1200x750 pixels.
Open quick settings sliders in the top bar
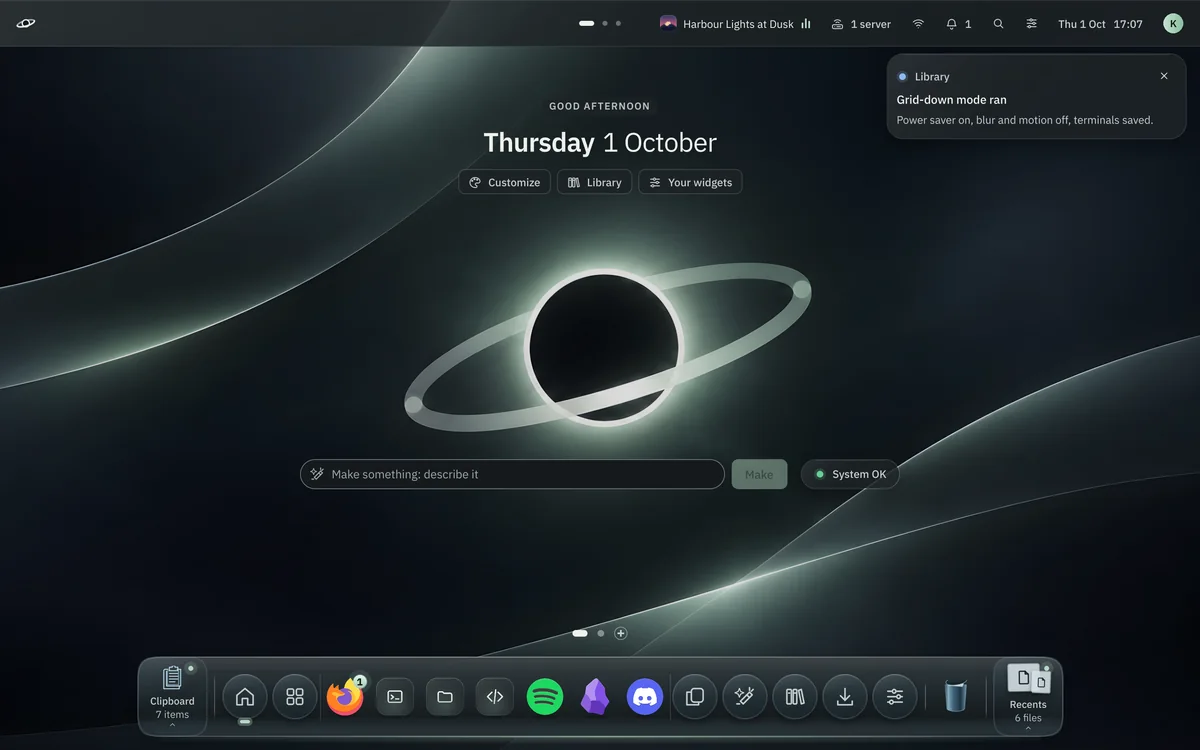[x=1031, y=24]
